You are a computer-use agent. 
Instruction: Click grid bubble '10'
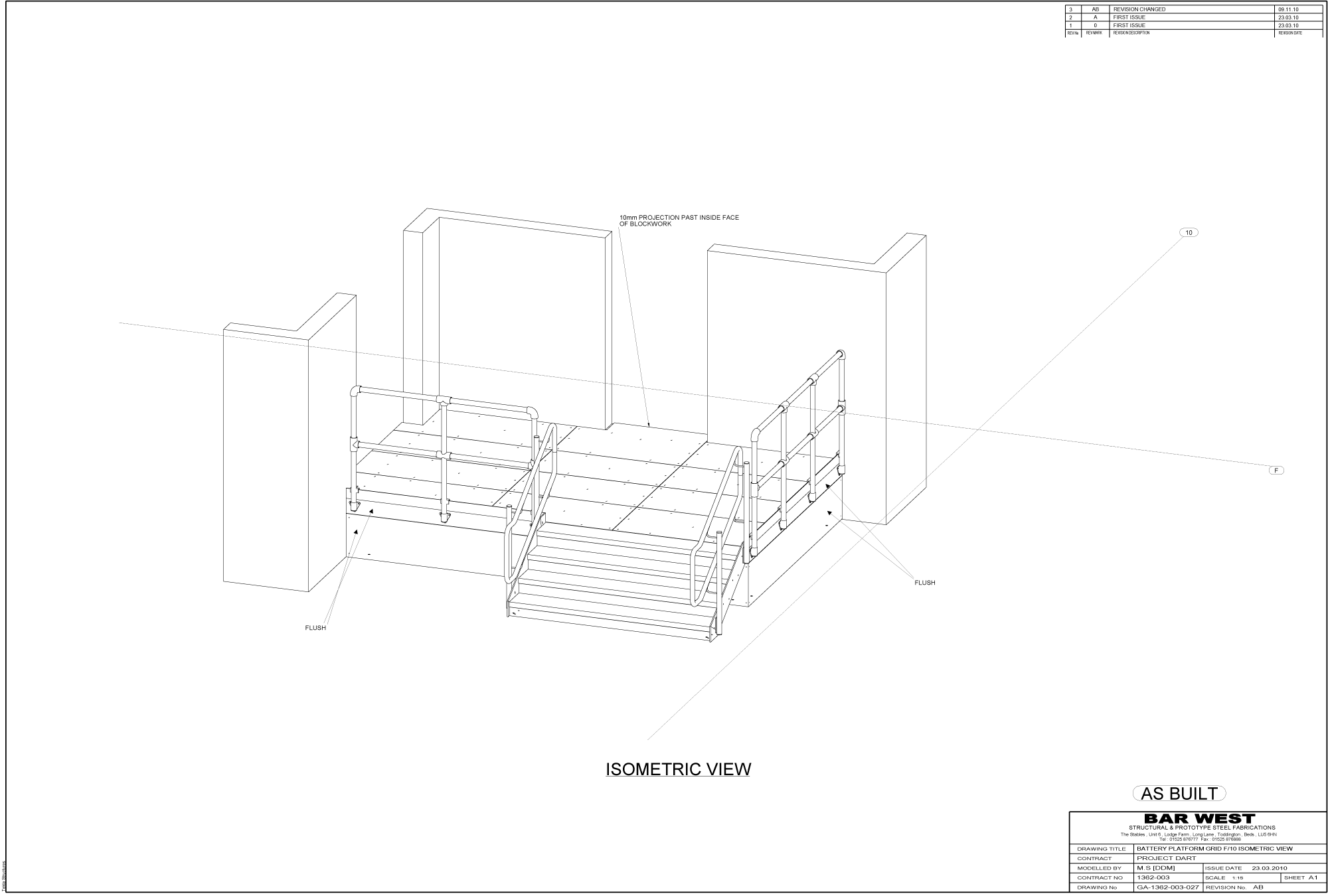point(1189,232)
